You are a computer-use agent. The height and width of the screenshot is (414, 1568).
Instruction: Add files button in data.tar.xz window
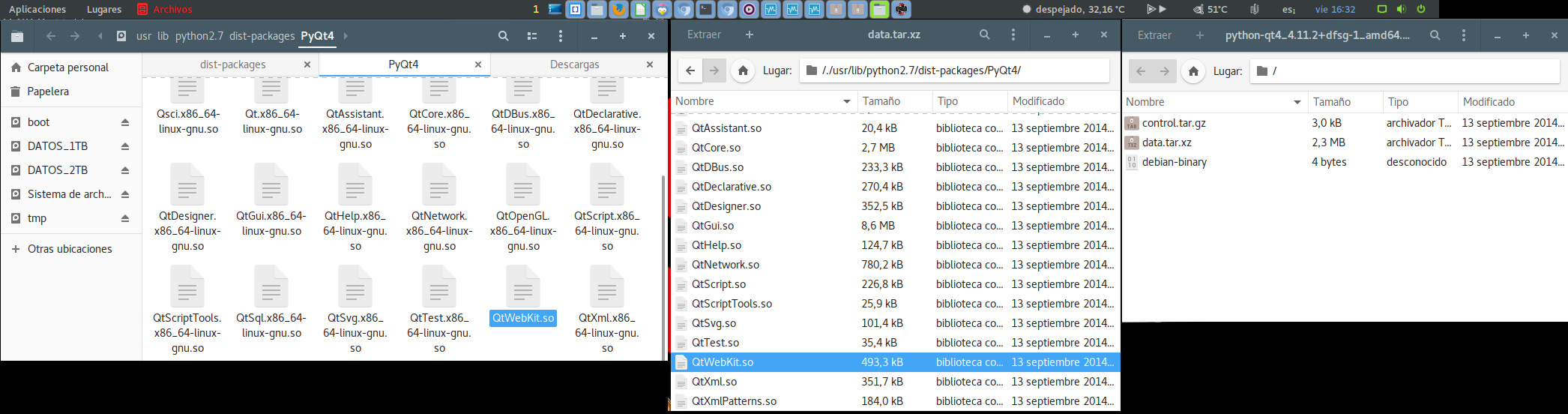click(x=750, y=34)
